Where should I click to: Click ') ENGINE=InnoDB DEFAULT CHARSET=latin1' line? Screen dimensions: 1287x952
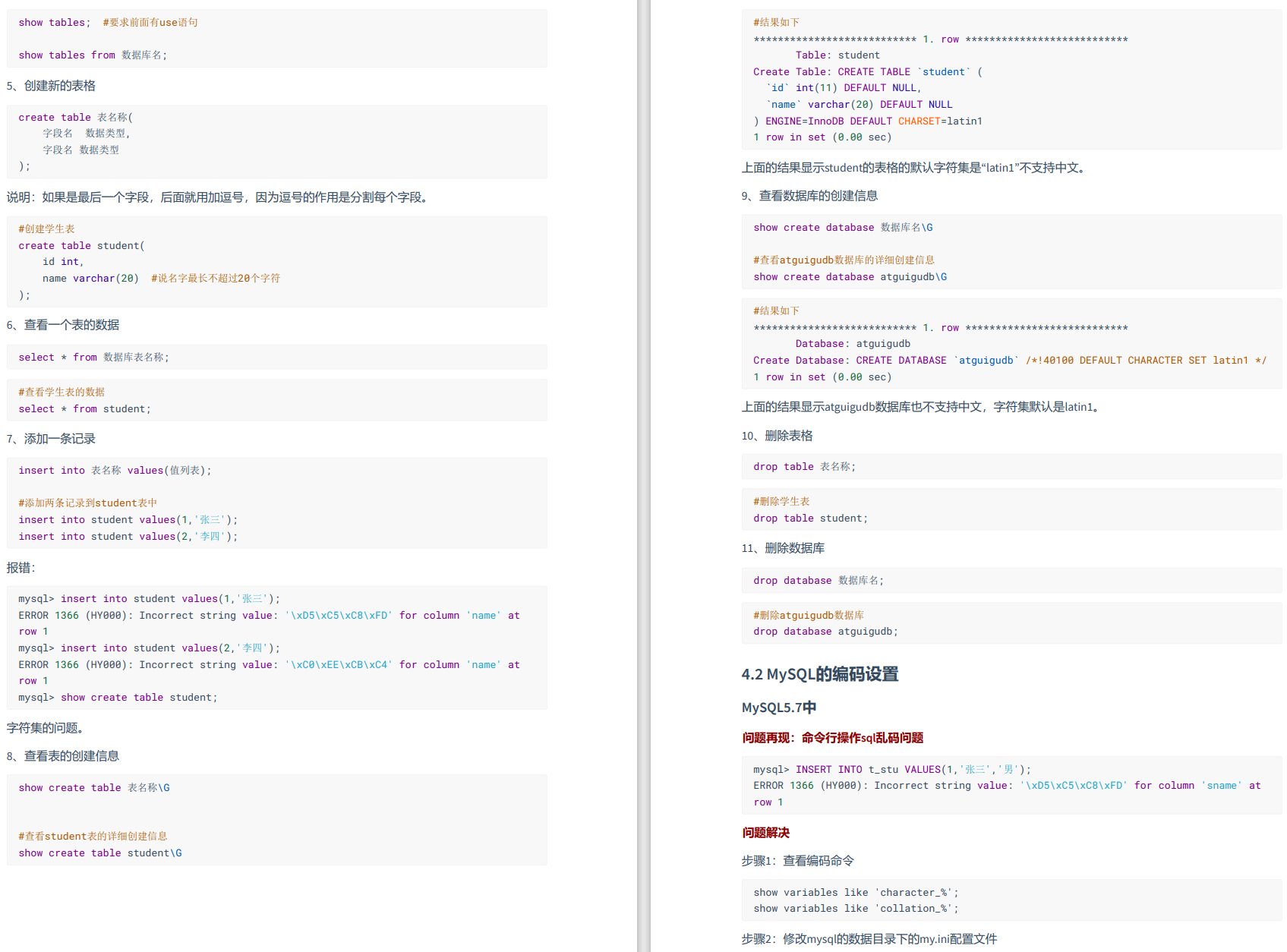tap(868, 121)
